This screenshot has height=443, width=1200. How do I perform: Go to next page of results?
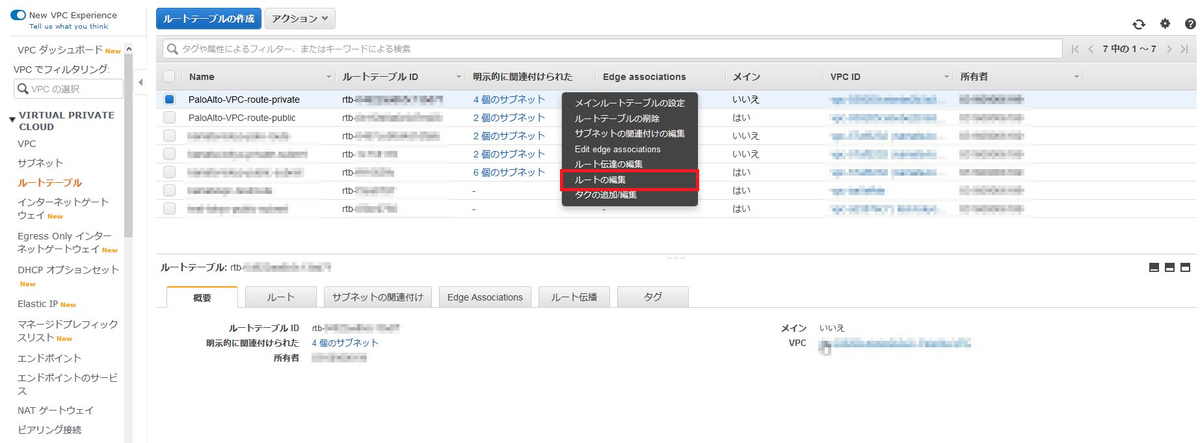point(1170,48)
